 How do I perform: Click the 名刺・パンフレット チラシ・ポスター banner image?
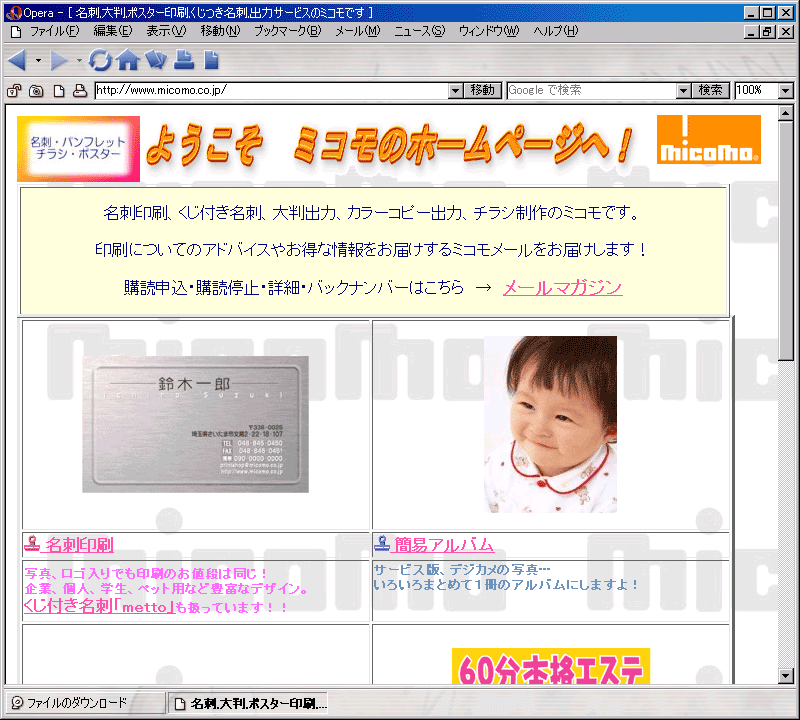(79, 148)
